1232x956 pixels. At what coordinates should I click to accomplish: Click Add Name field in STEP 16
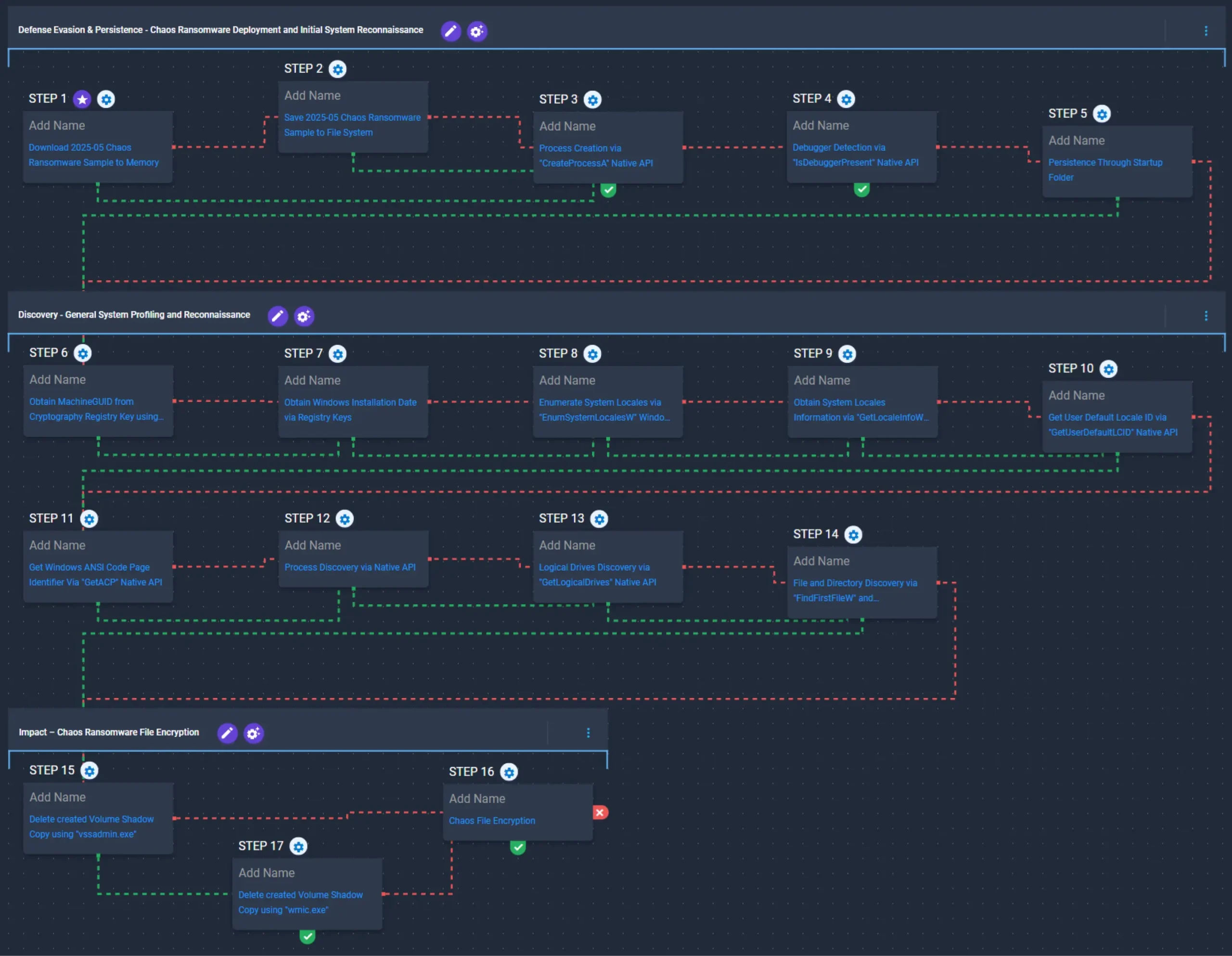pyautogui.click(x=477, y=799)
